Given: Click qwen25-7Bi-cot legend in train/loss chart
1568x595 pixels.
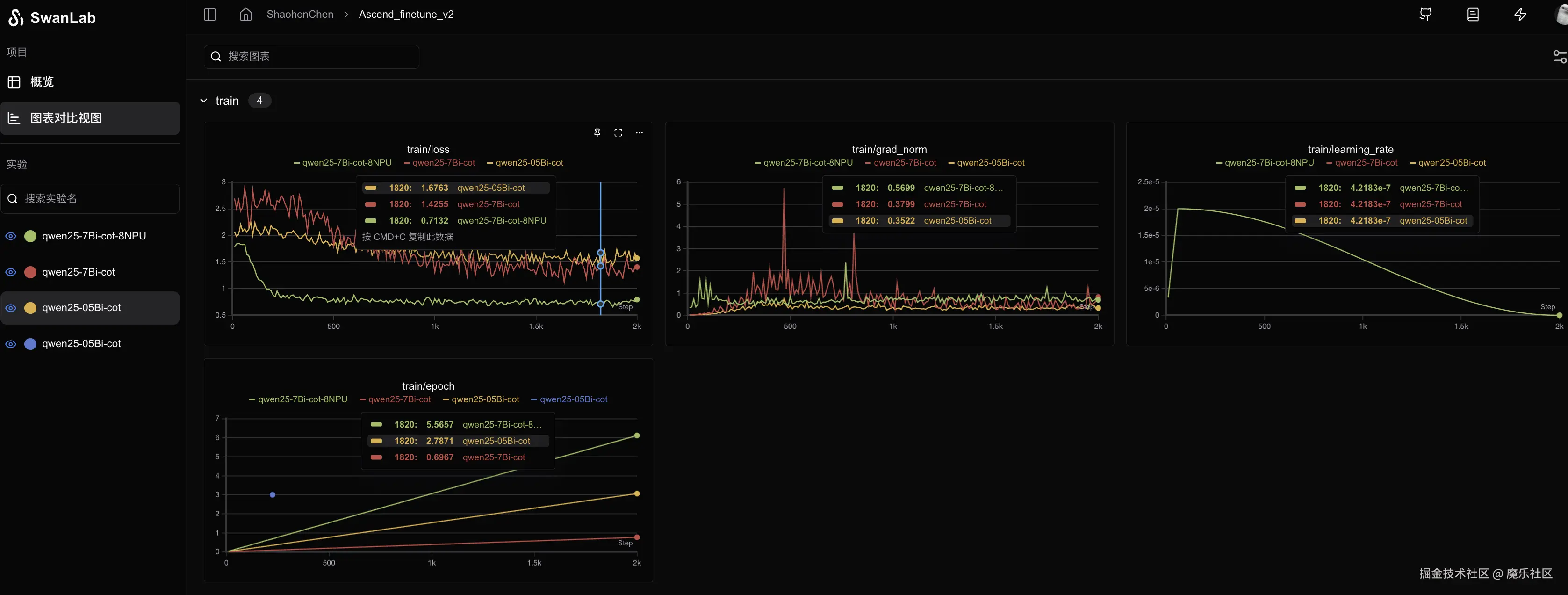Looking at the screenshot, I should tap(443, 163).
